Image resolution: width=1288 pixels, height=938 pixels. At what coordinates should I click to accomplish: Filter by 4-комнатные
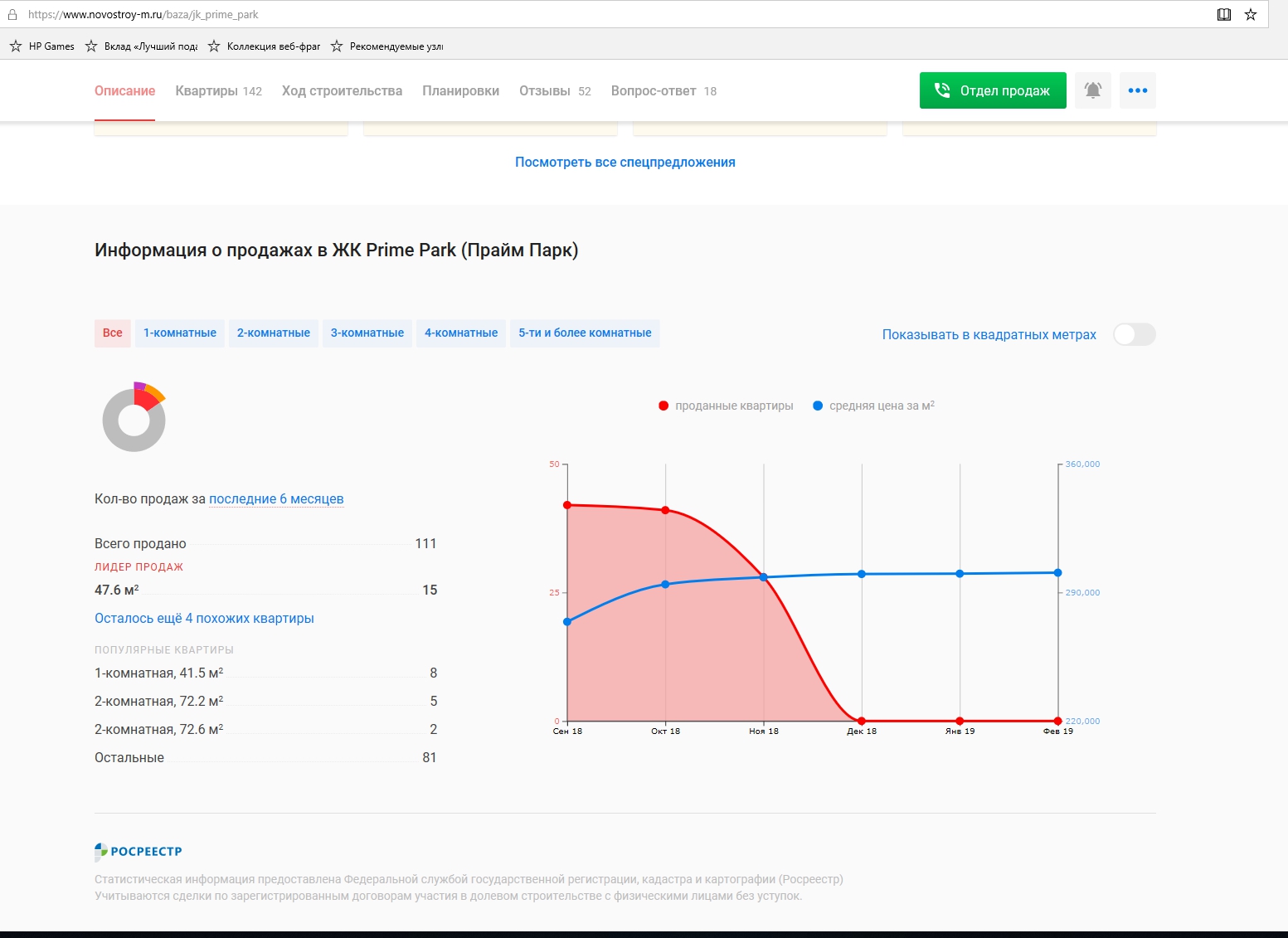point(461,333)
